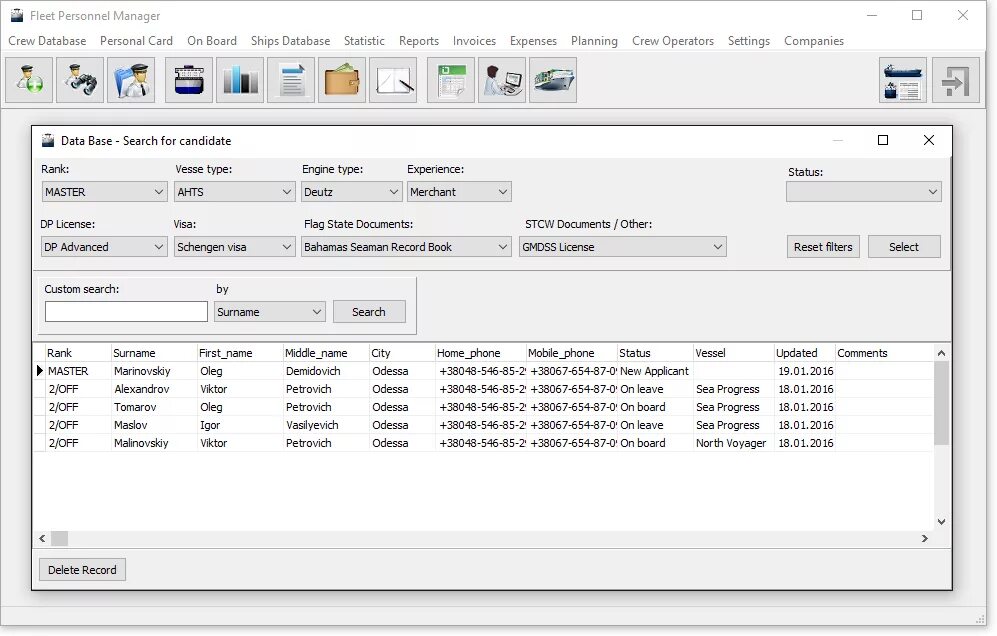Open the Companies menu
Viewport: 997px width, 636px height.
[x=814, y=41]
